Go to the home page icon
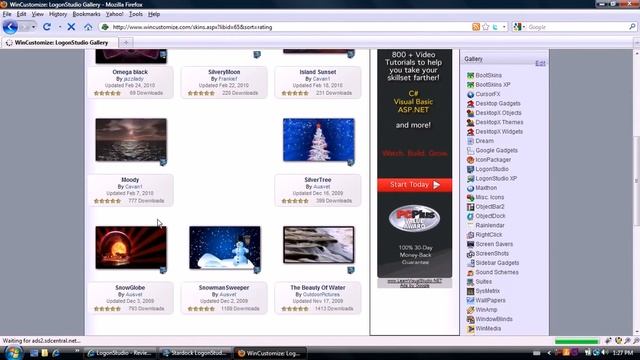This screenshot has width=640, height=360. click(x=88, y=27)
